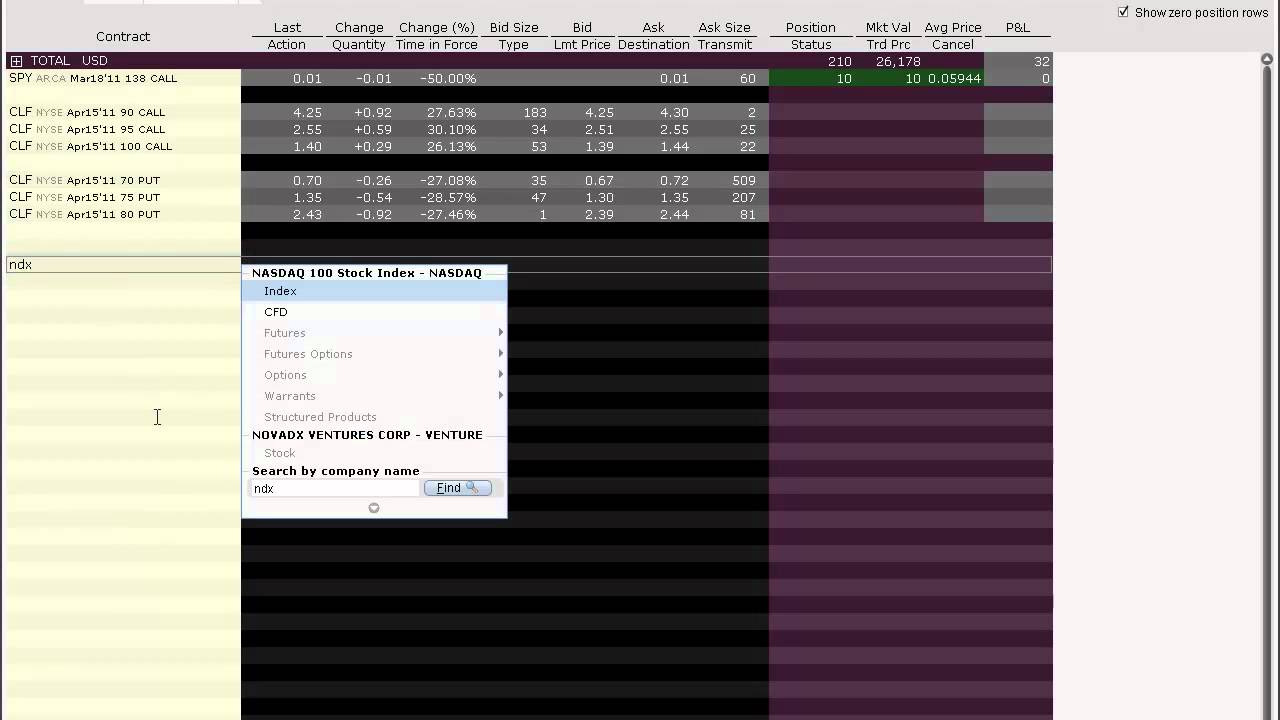Click the Options submenu arrow
Viewport: 1280px width, 720px height.
tap(500, 375)
